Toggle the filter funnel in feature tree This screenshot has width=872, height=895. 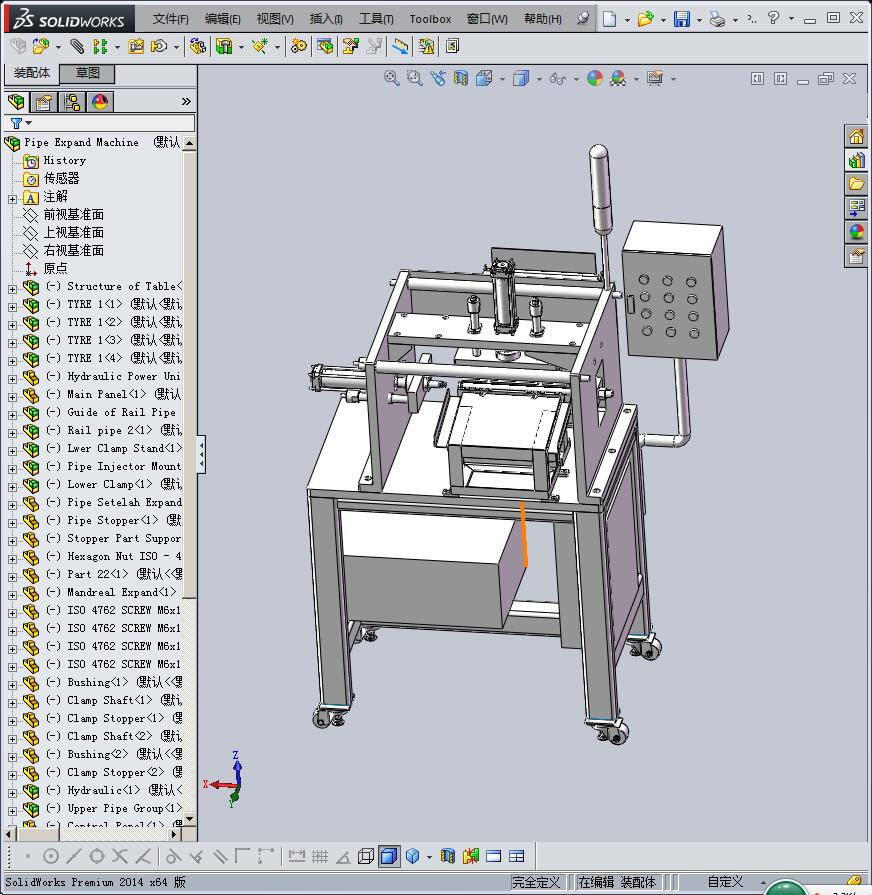[17, 123]
